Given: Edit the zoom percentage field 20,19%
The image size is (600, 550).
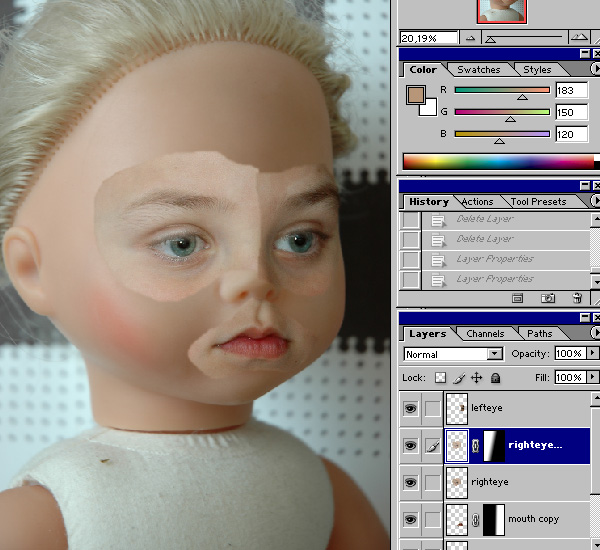Looking at the screenshot, I should (x=429, y=38).
